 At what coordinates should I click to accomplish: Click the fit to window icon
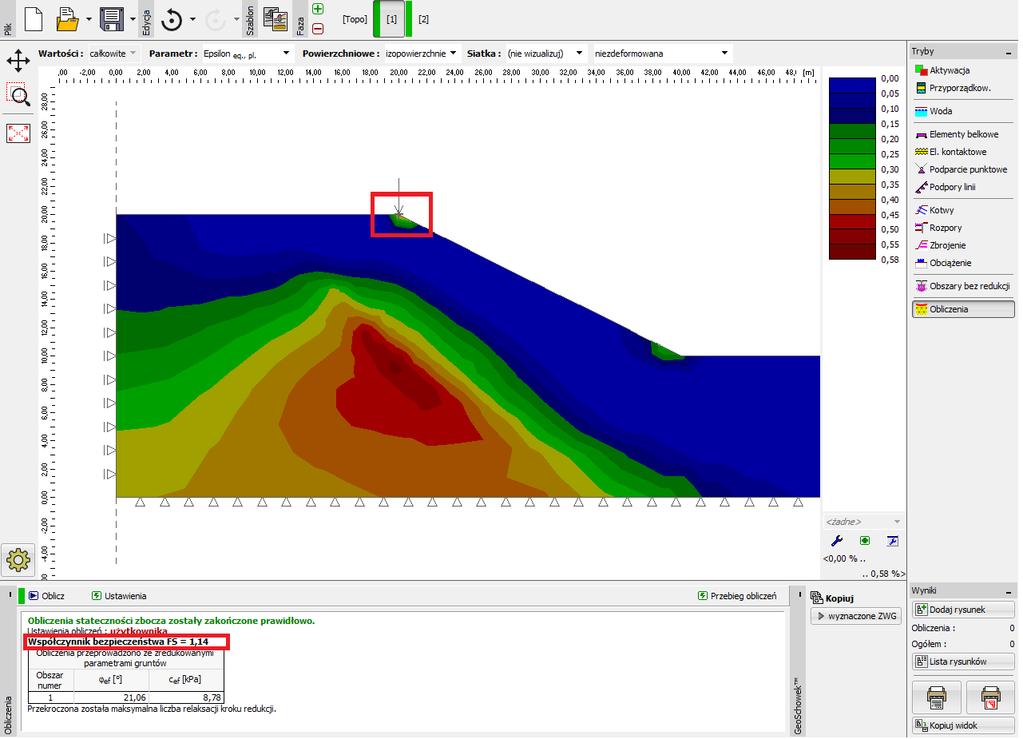click(x=18, y=133)
